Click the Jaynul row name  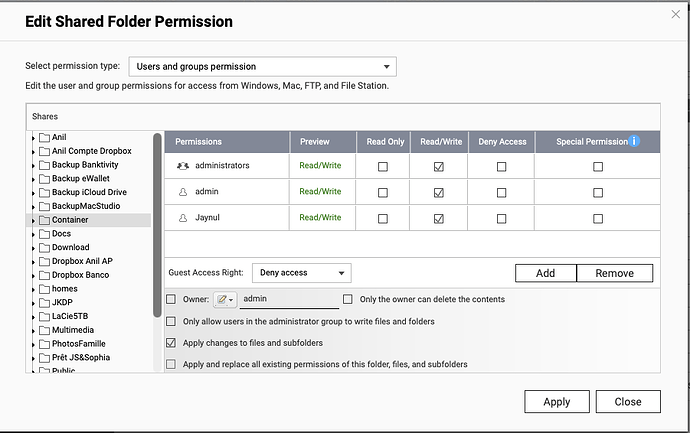(207, 218)
